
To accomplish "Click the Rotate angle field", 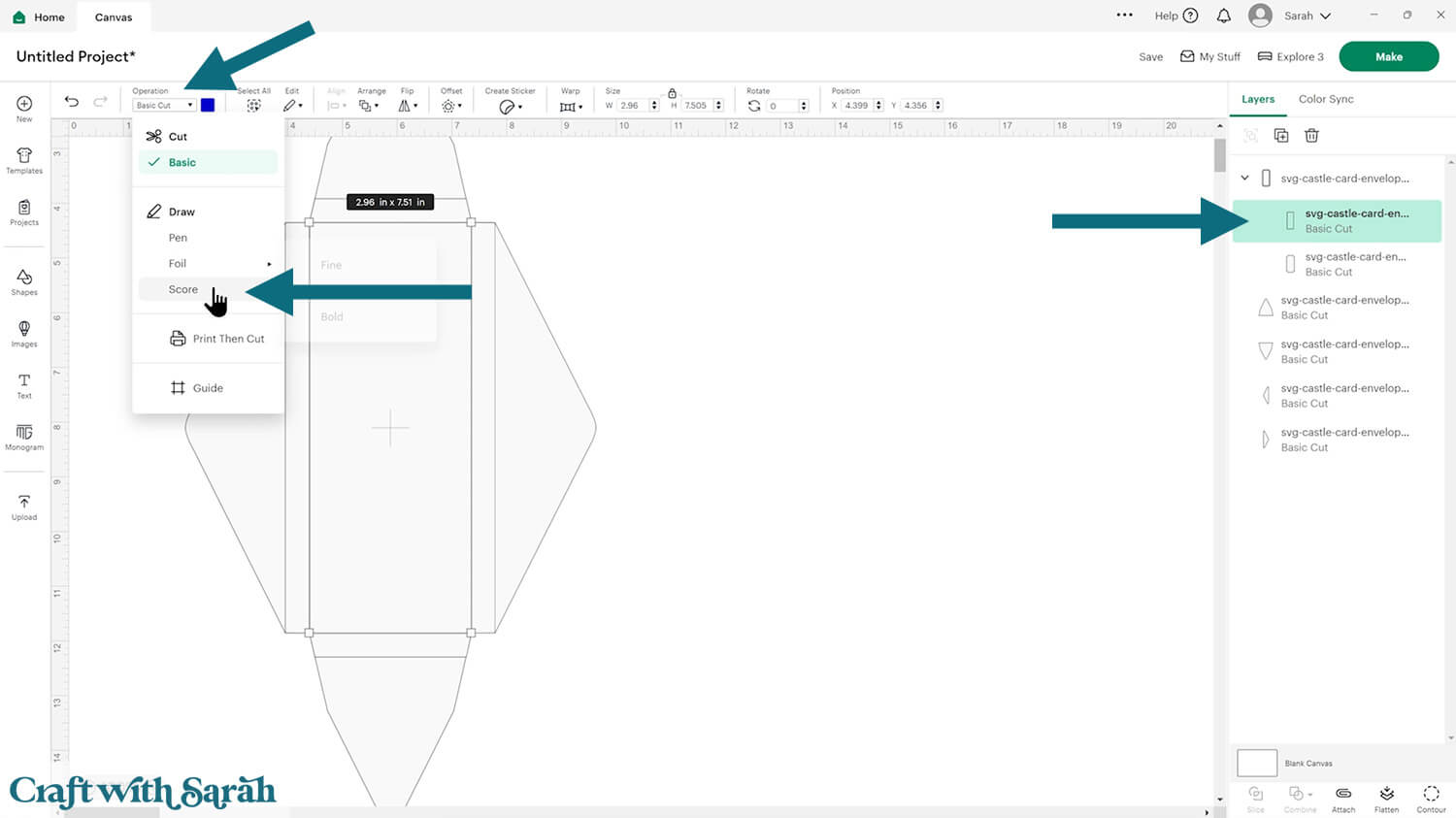I will pos(782,106).
